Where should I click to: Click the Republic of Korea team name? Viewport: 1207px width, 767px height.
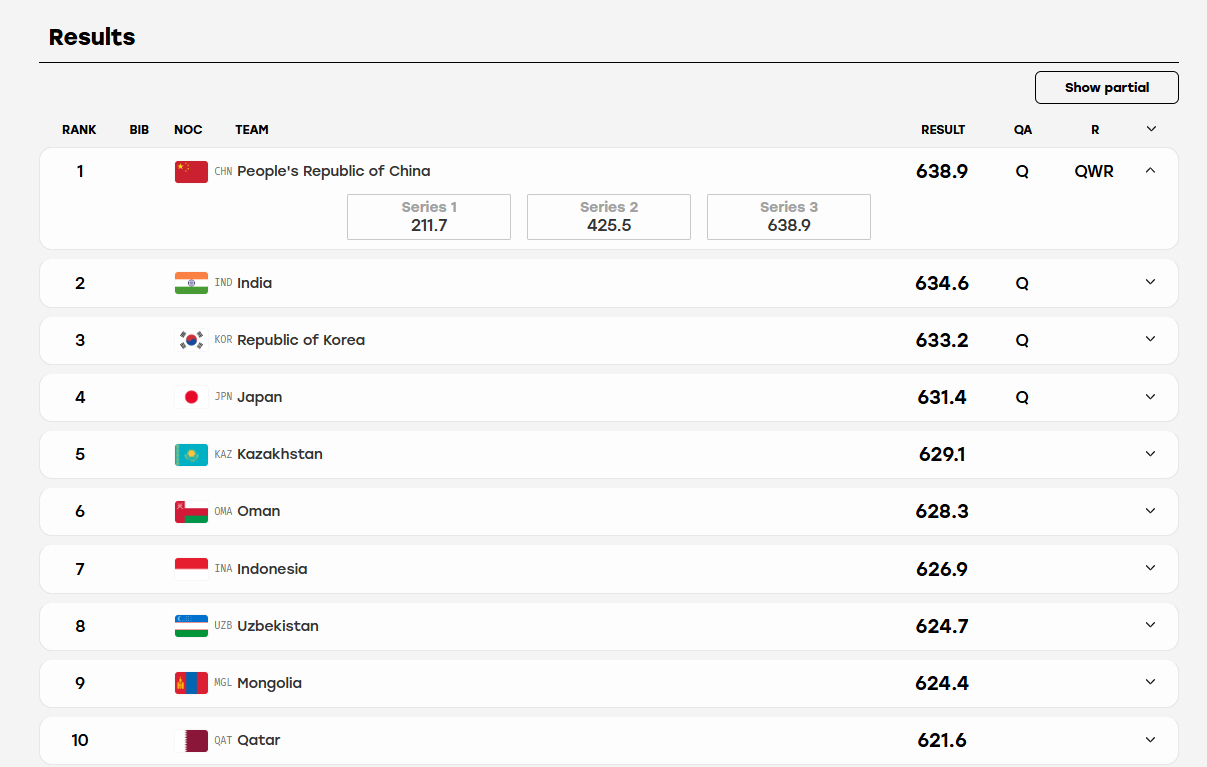[x=301, y=340]
